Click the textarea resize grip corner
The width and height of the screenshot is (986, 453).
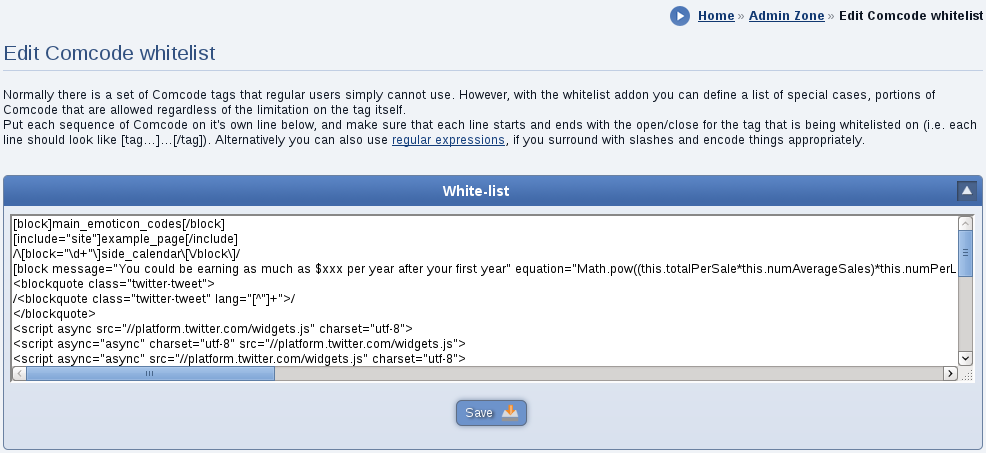coord(966,374)
